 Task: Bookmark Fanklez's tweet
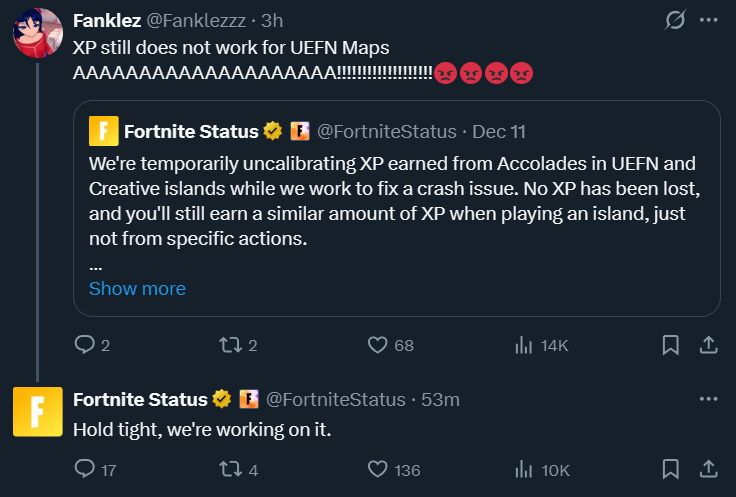click(671, 345)
